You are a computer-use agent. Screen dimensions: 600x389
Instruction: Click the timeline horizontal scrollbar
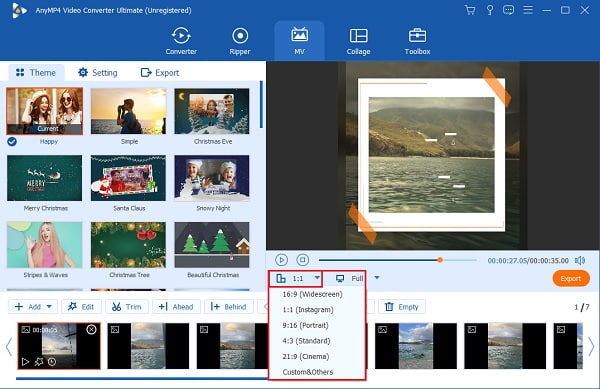(142, 379)
